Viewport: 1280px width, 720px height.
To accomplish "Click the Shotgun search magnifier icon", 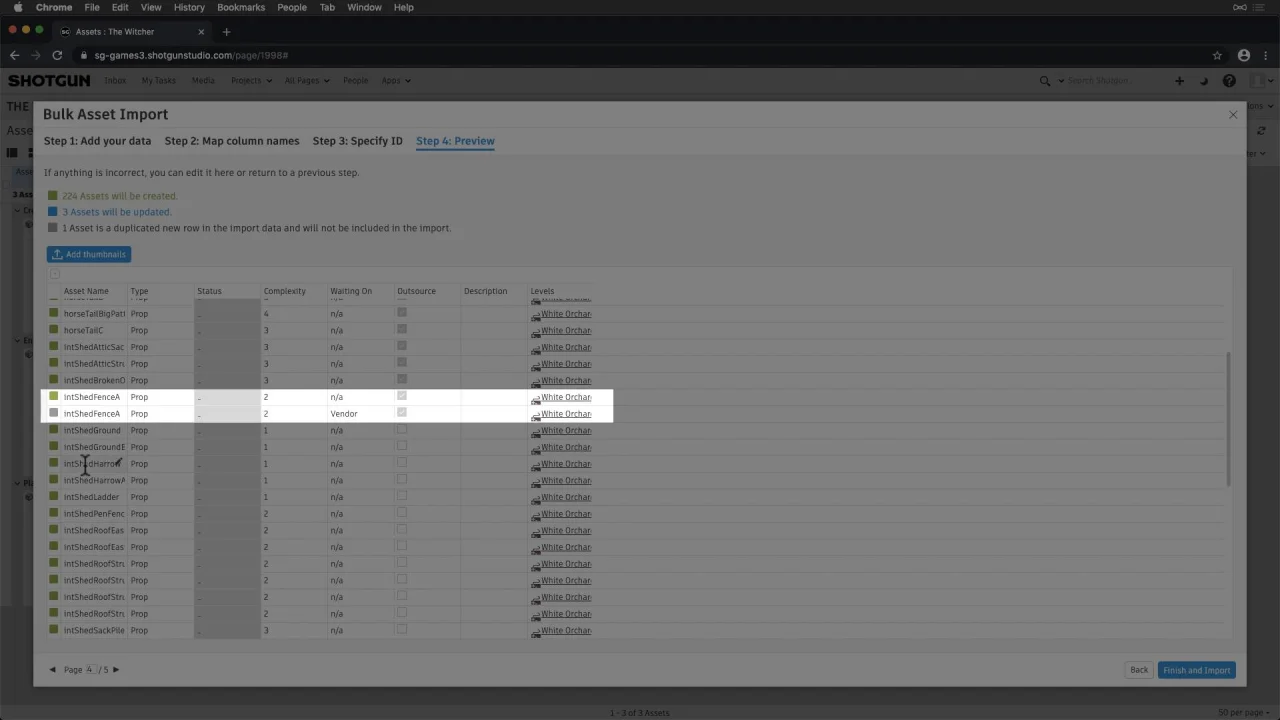I will click(1045, 81).
